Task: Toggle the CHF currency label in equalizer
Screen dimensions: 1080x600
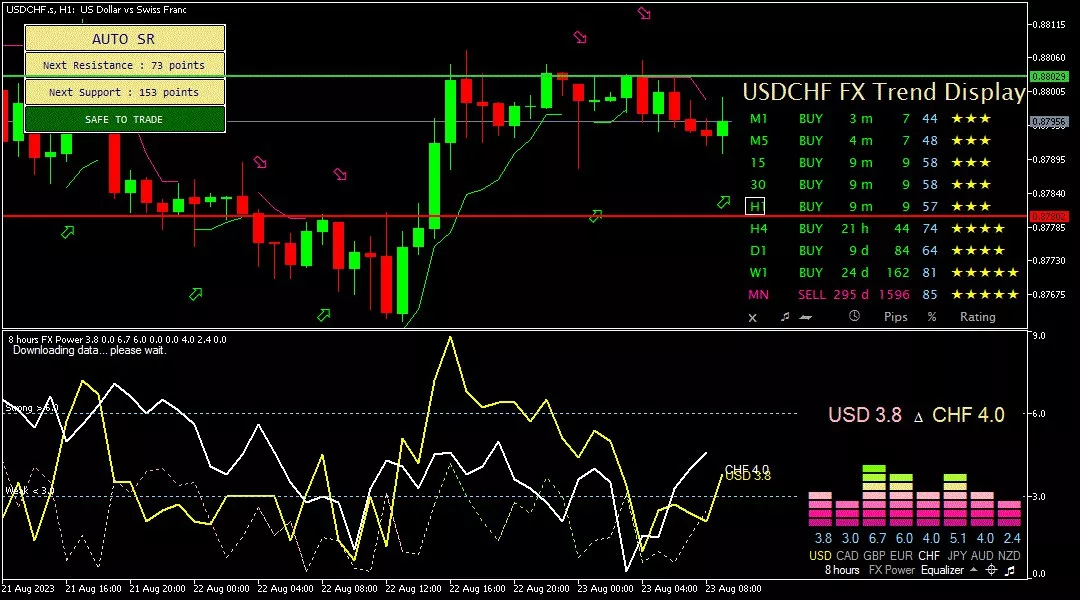Action: click(928, 555)
